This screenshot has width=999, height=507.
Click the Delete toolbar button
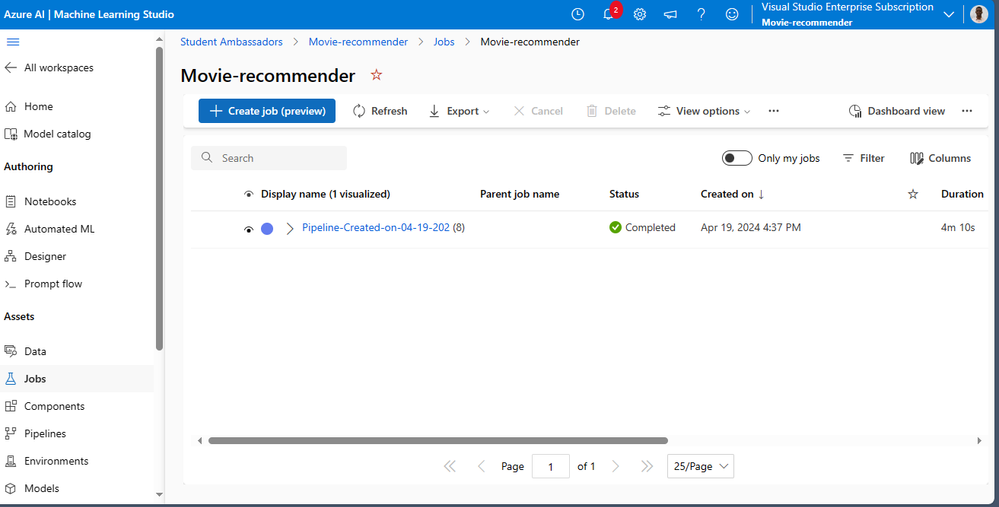[611, 111]
